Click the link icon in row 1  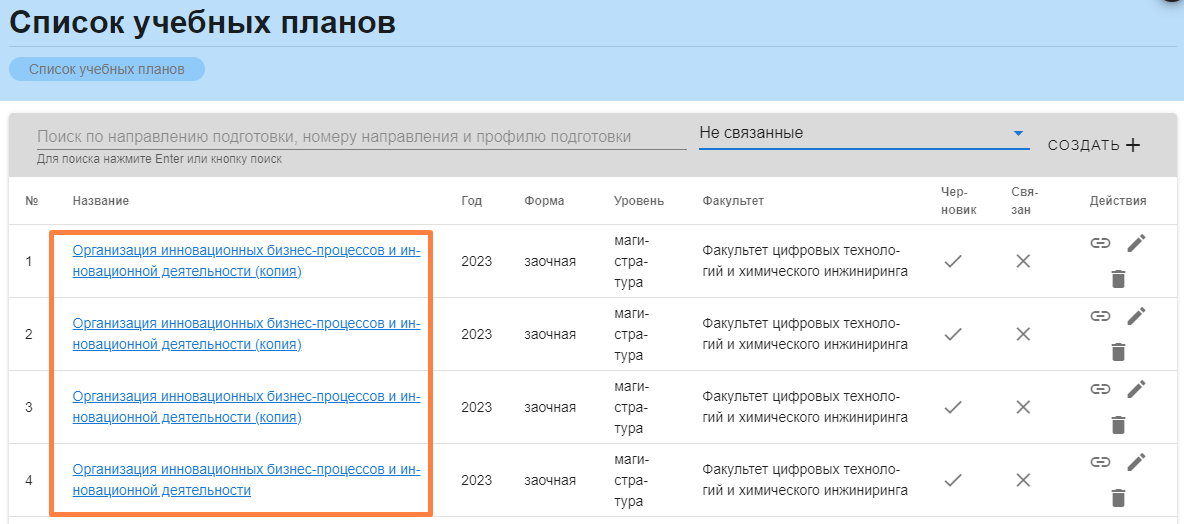pos(1100,243)
